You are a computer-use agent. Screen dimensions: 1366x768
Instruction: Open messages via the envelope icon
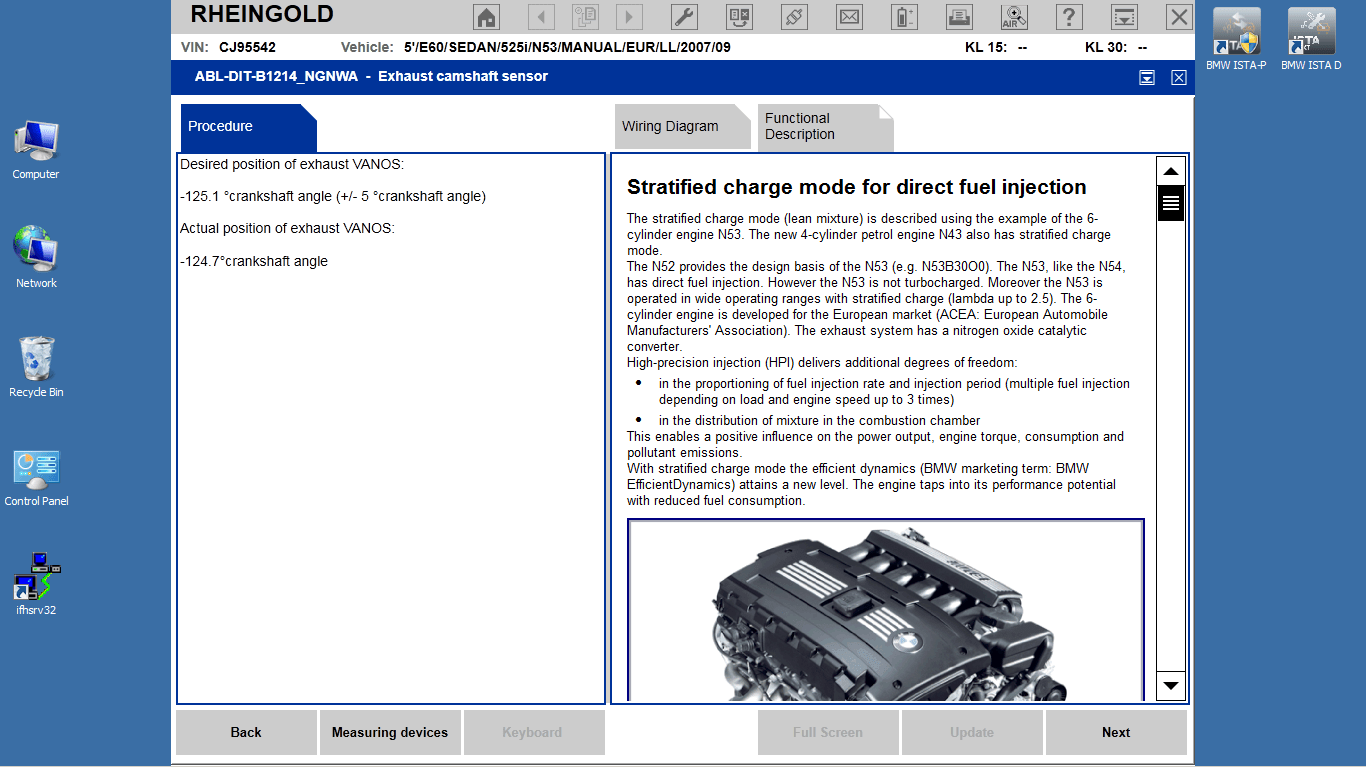[849, 16]
